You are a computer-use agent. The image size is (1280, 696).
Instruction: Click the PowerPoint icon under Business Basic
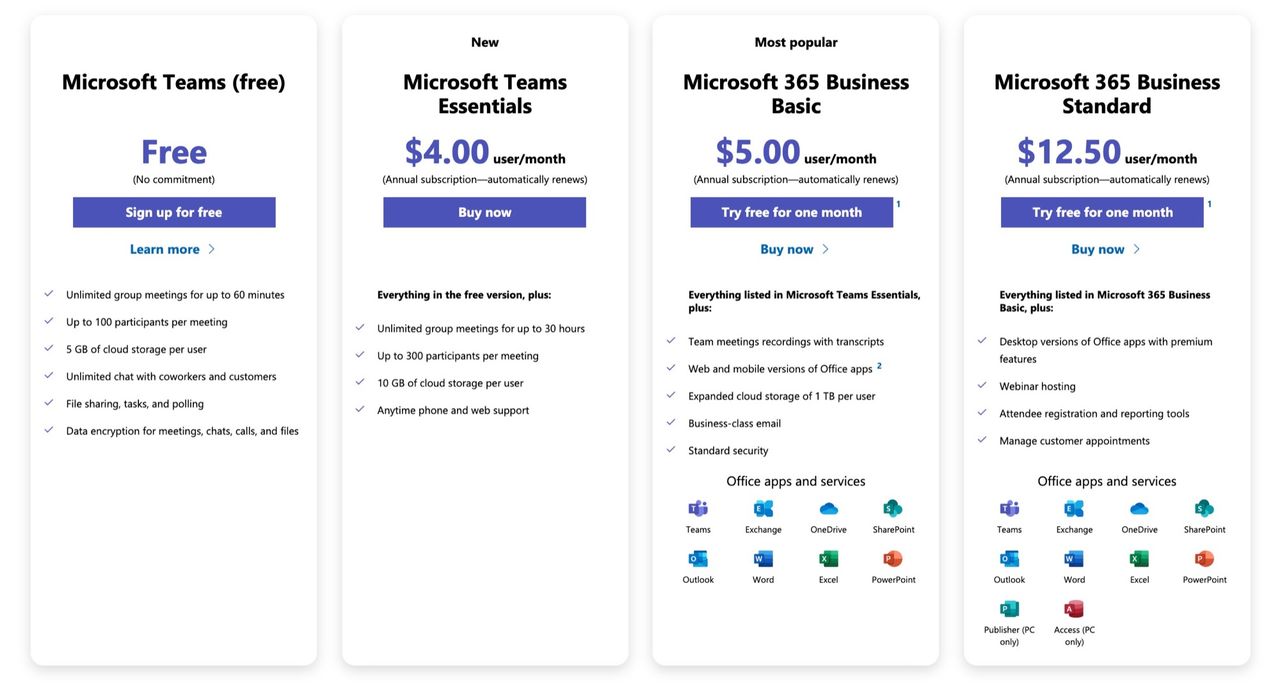click(x=893, y=559)
